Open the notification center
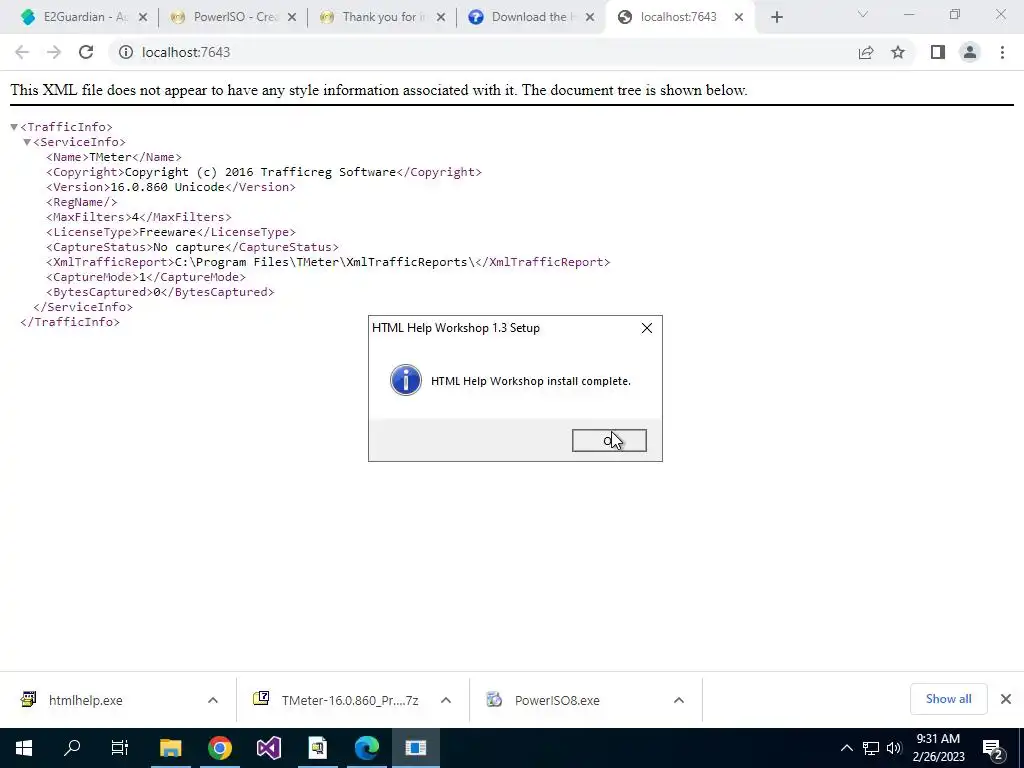The image size is (1024, 768). coord(993,748)
